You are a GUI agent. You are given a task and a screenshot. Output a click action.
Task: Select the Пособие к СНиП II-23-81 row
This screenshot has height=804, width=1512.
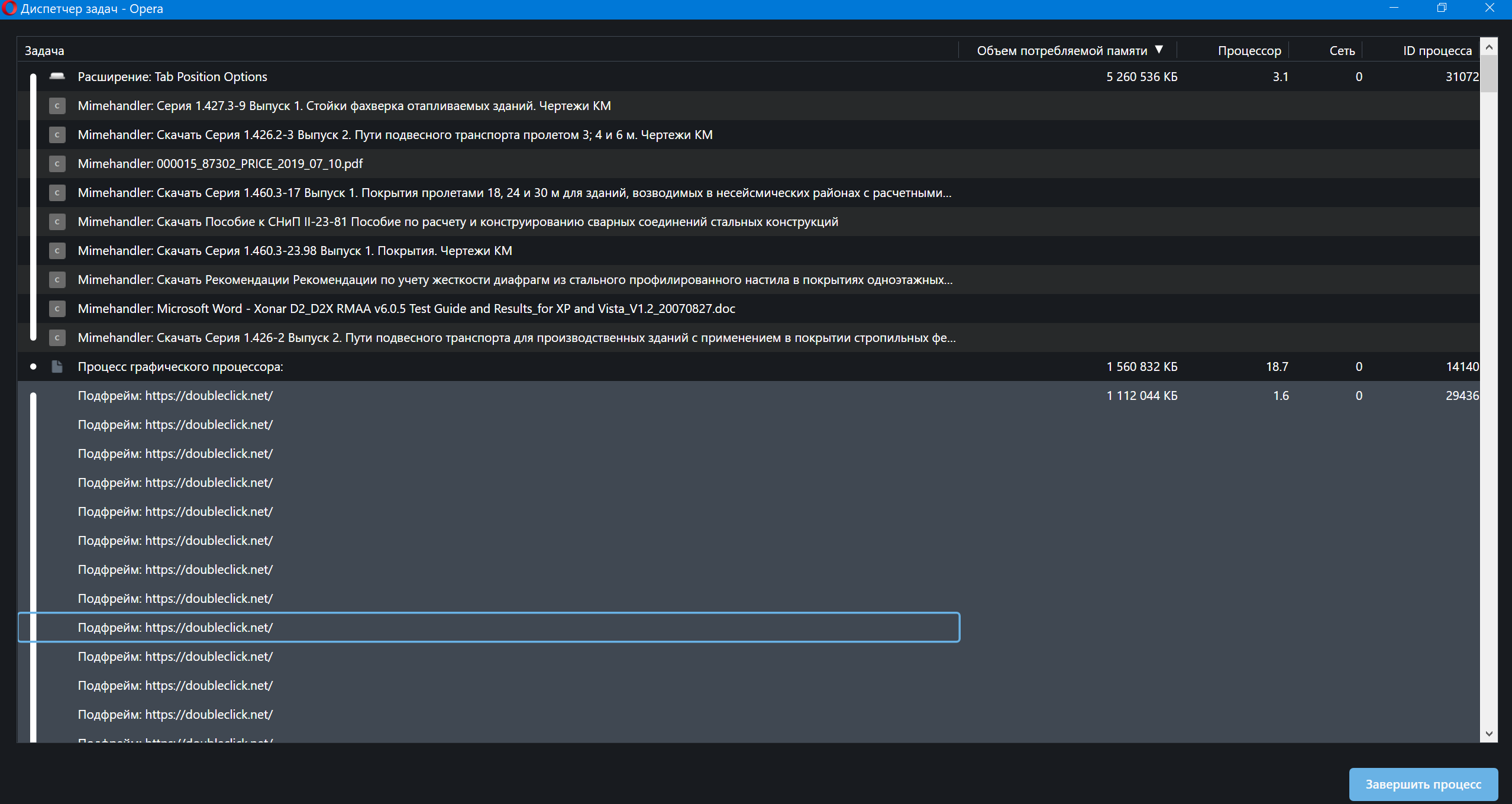[x=748, y=222]
